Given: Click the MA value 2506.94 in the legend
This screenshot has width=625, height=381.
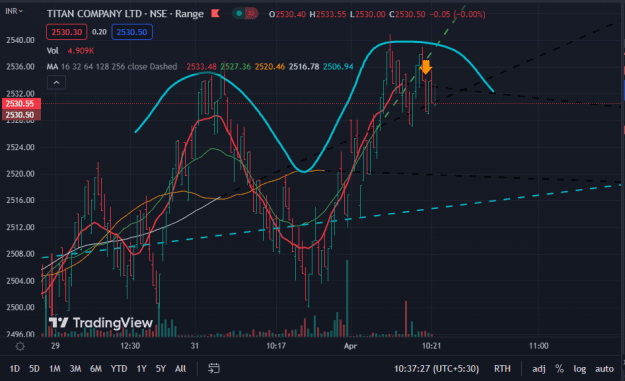Looking at the screenshot, I should tap(338, 67).
